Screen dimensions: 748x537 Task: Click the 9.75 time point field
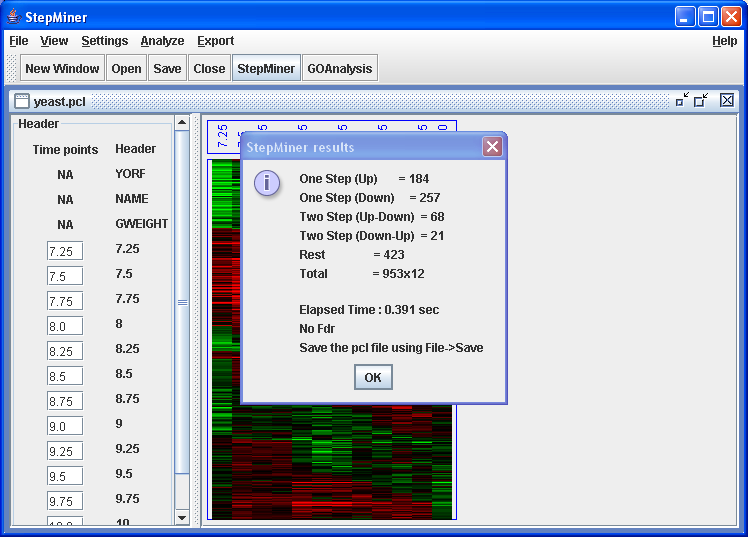65,501
